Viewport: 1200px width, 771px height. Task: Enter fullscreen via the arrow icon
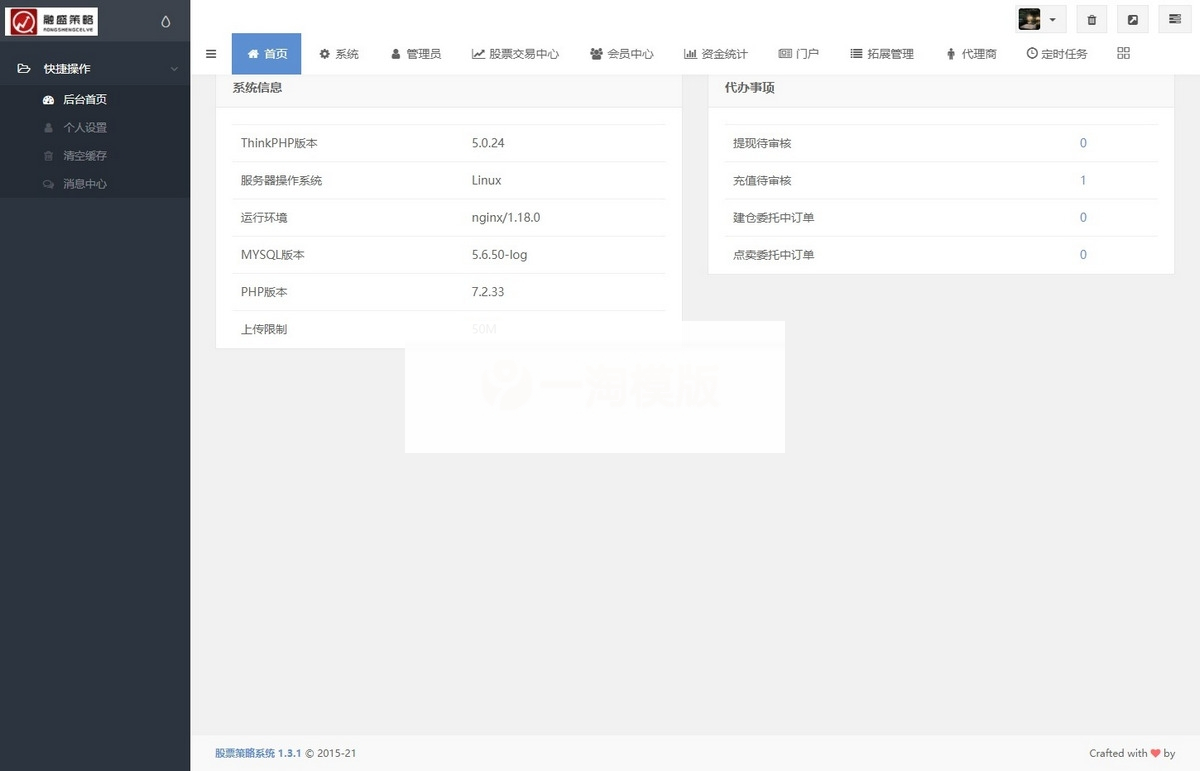click(1133, 19)
